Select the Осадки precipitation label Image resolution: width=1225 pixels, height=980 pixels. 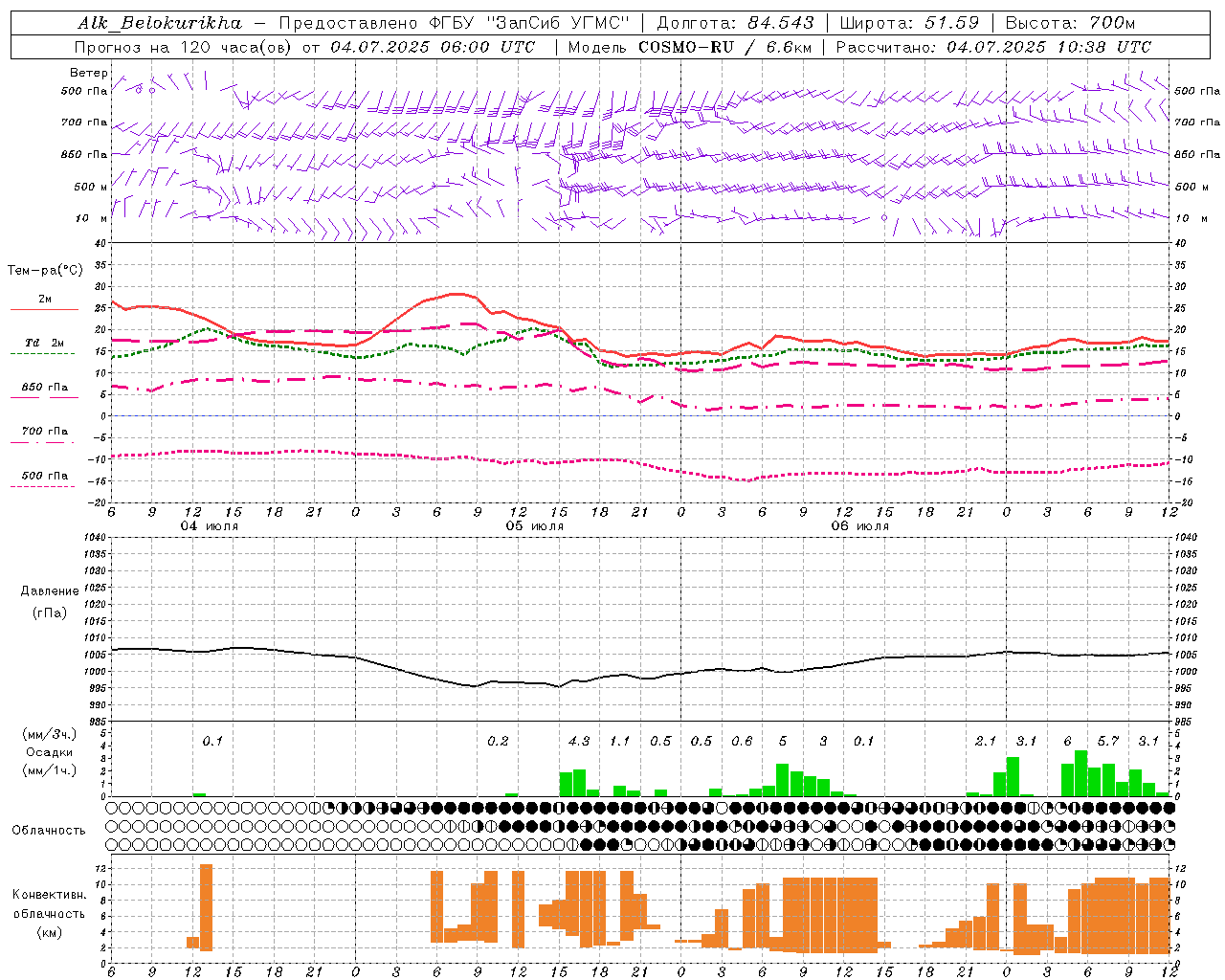coord(50,752)
